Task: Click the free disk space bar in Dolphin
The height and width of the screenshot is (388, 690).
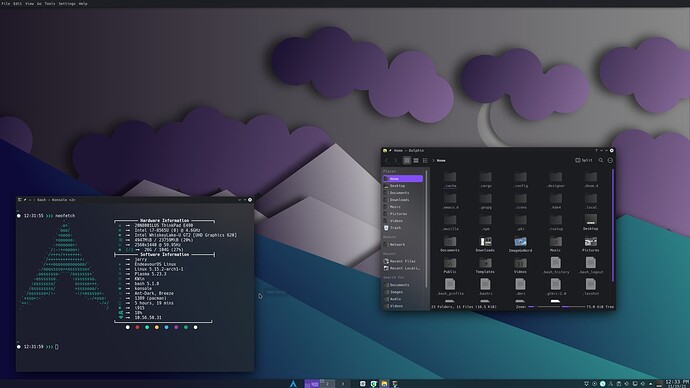Action: 573,307
